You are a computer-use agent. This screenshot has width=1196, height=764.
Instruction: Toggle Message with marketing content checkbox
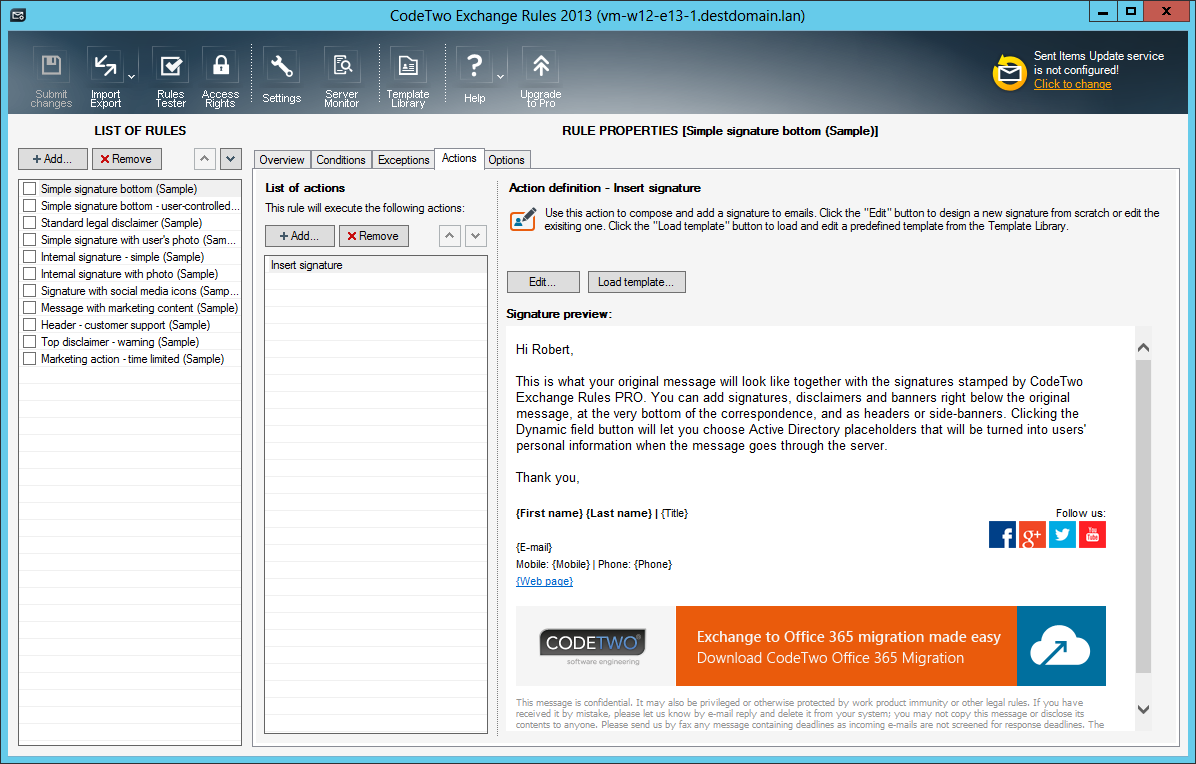pos(30,307)
